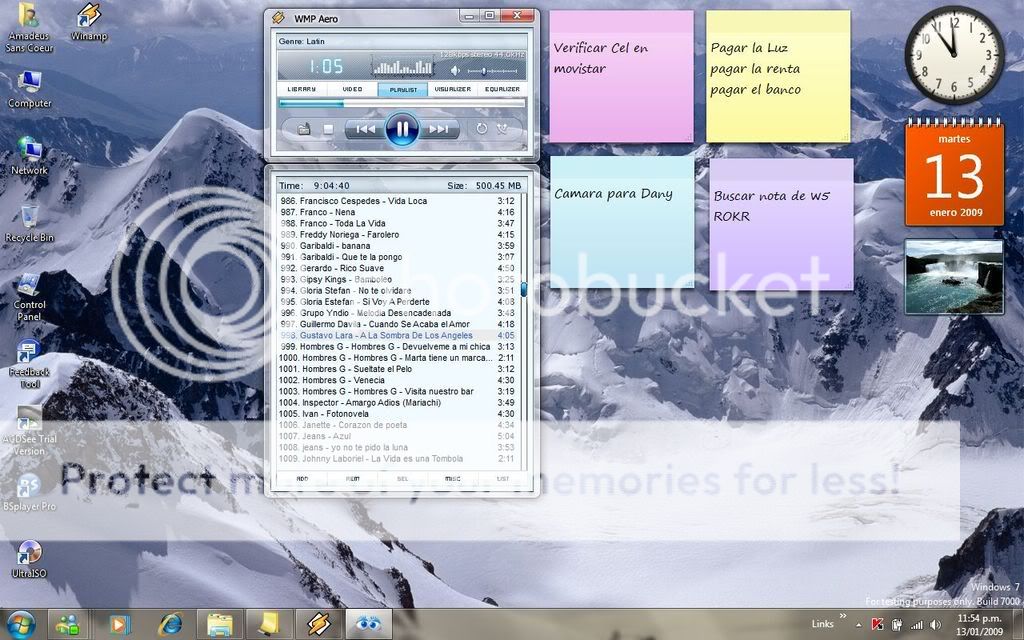Open the Sel playlist menu button
The image size is (1024, 640).
pos(403,479)
